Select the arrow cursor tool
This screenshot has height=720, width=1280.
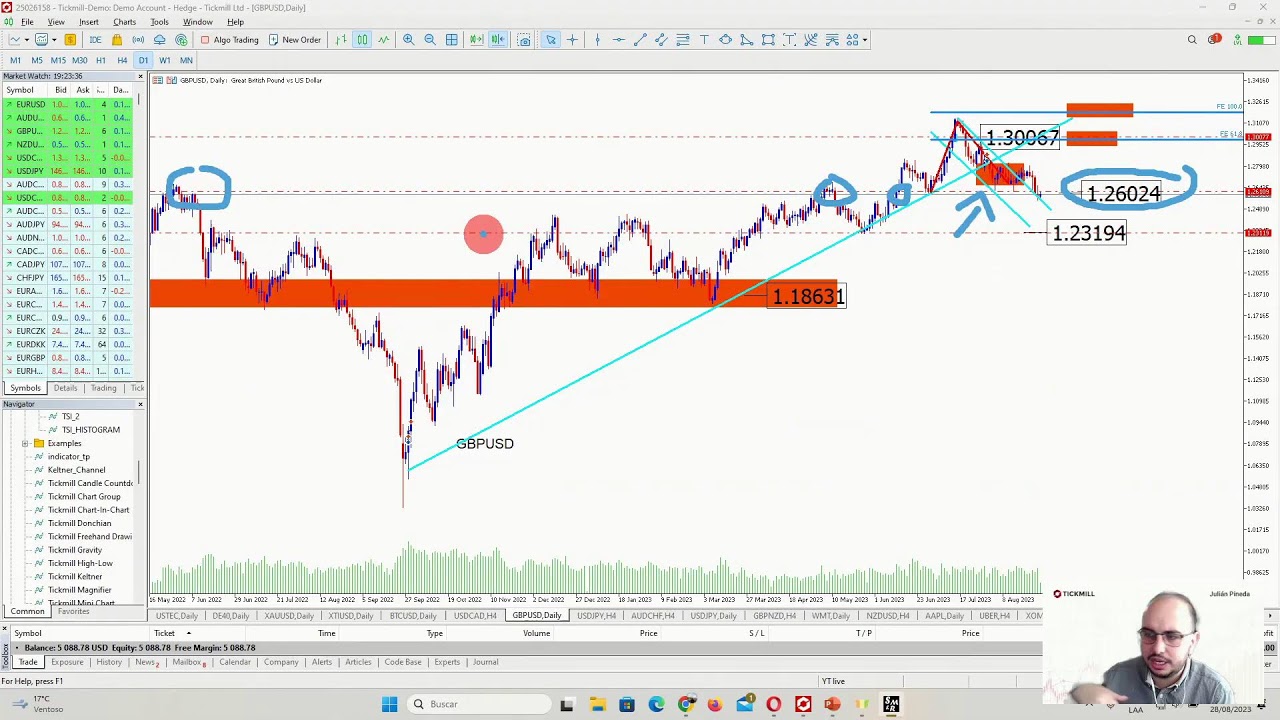click(551, 40)
